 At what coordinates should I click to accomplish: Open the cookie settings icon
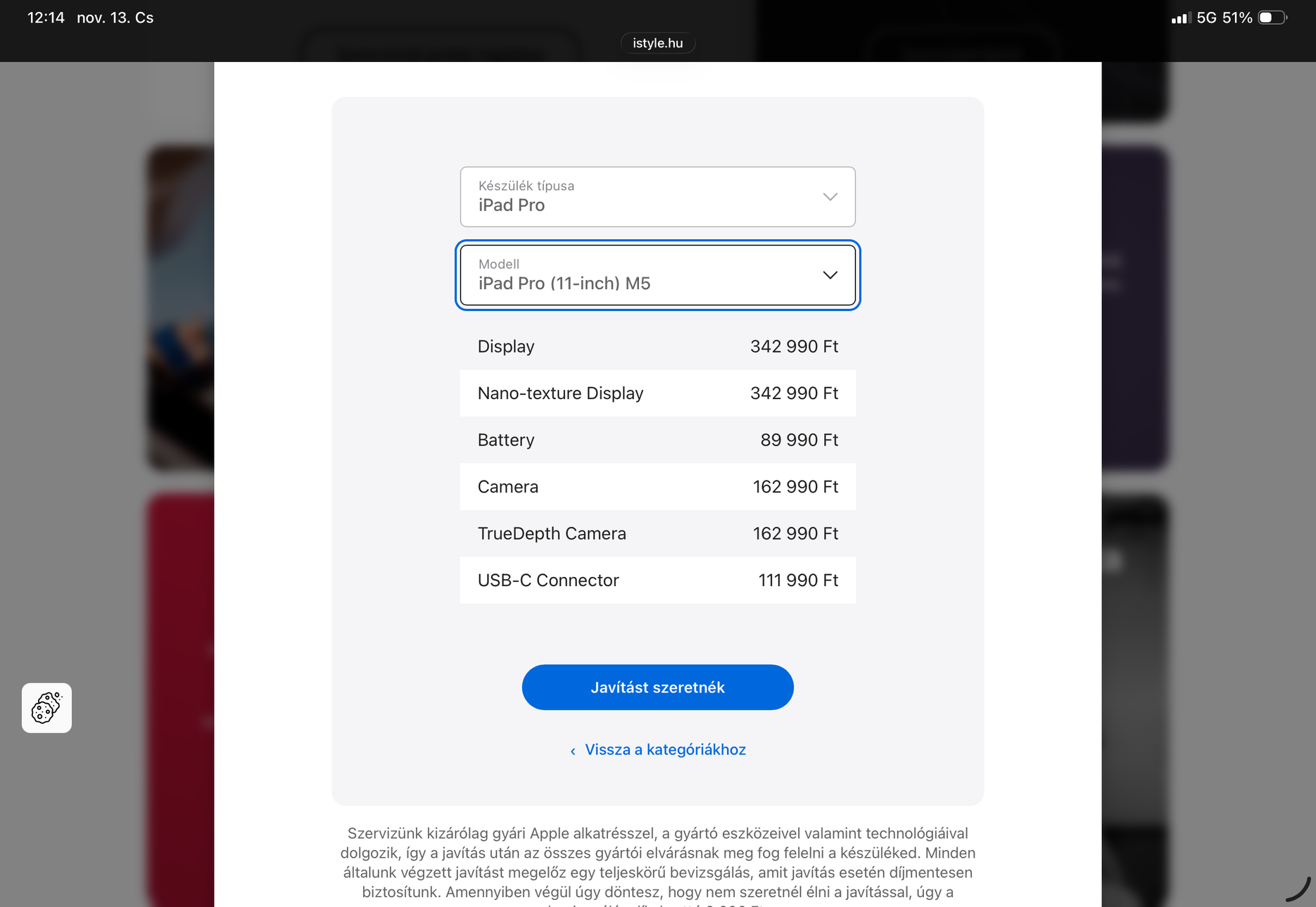point(46,708)
